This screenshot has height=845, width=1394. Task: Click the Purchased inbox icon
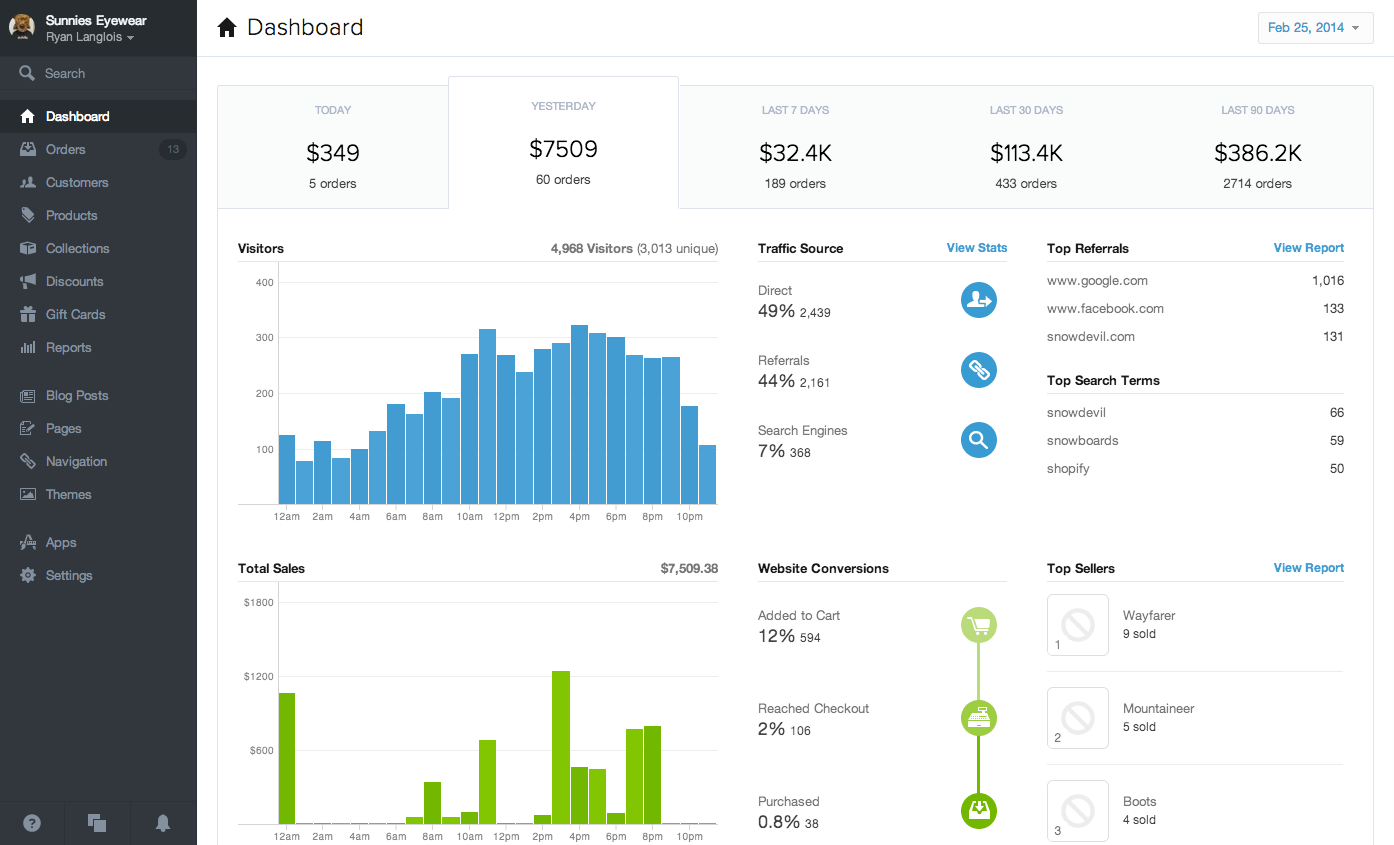(979, 811)
